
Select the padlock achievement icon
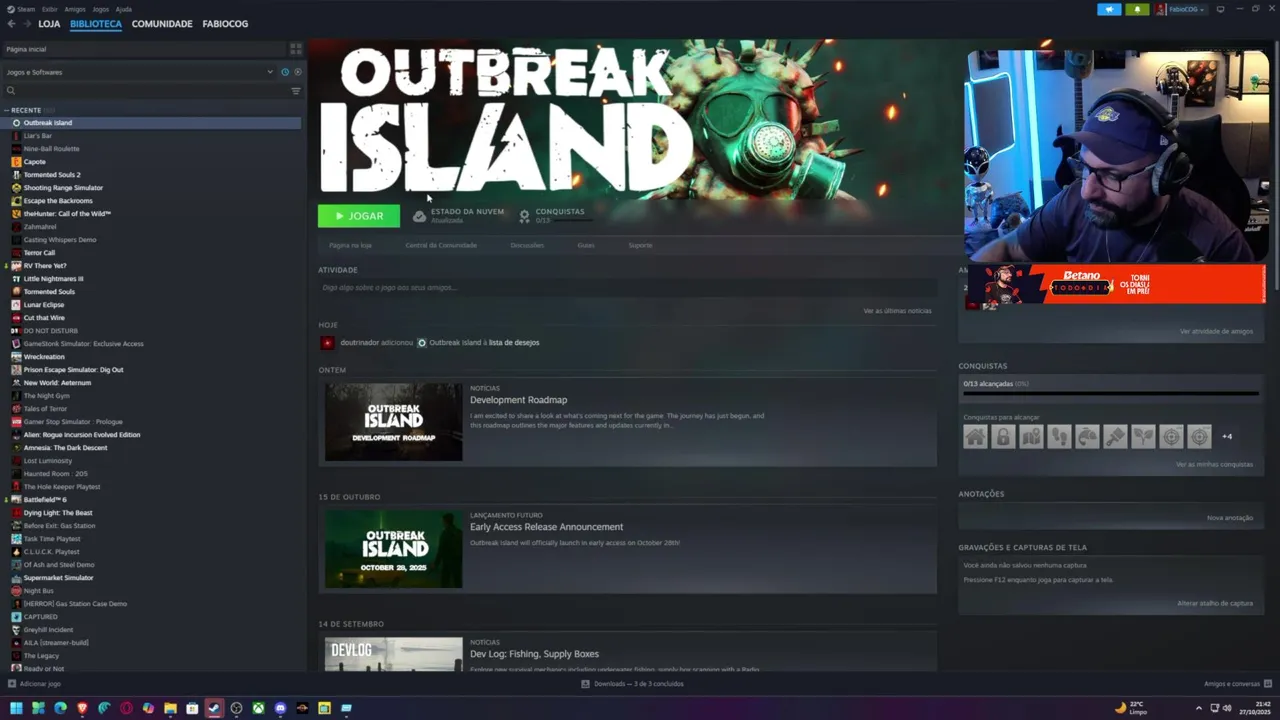pos(1003,436)
